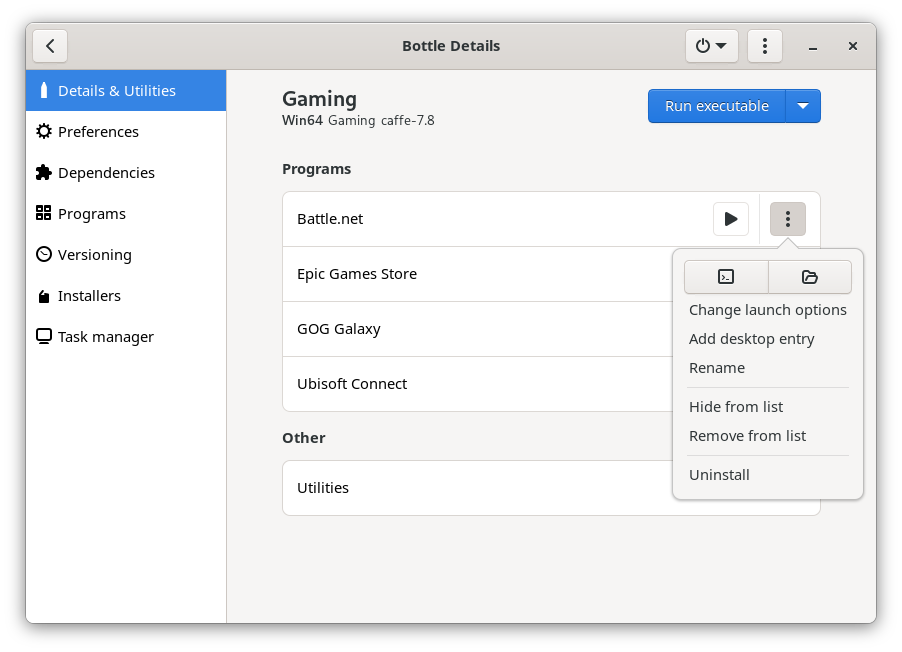The image size is (902, 652).
Task: Launch with terminal icon in the popover
Action: 726,277
